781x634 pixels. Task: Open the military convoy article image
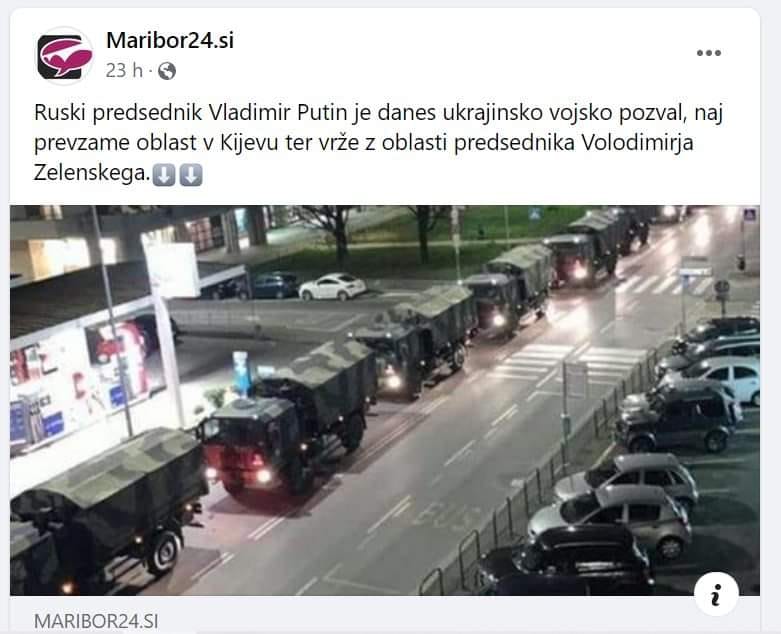[385, 400]
